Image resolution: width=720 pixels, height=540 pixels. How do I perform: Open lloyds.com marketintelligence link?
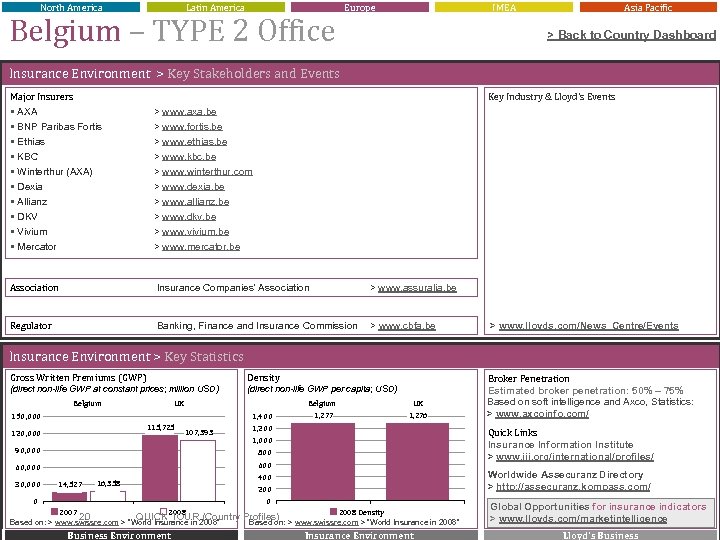[x=583, y=519]
